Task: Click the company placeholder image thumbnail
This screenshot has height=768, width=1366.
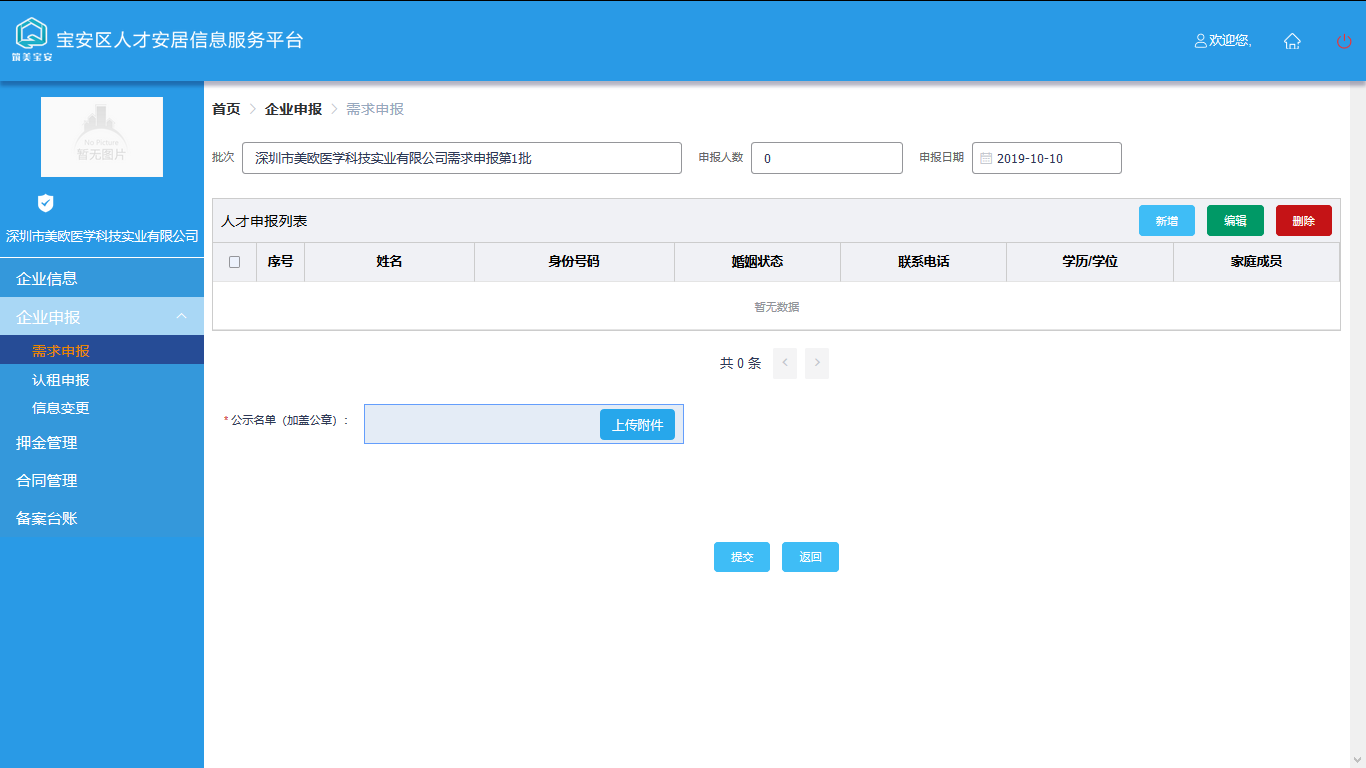Action: click(x=102, y=137)
